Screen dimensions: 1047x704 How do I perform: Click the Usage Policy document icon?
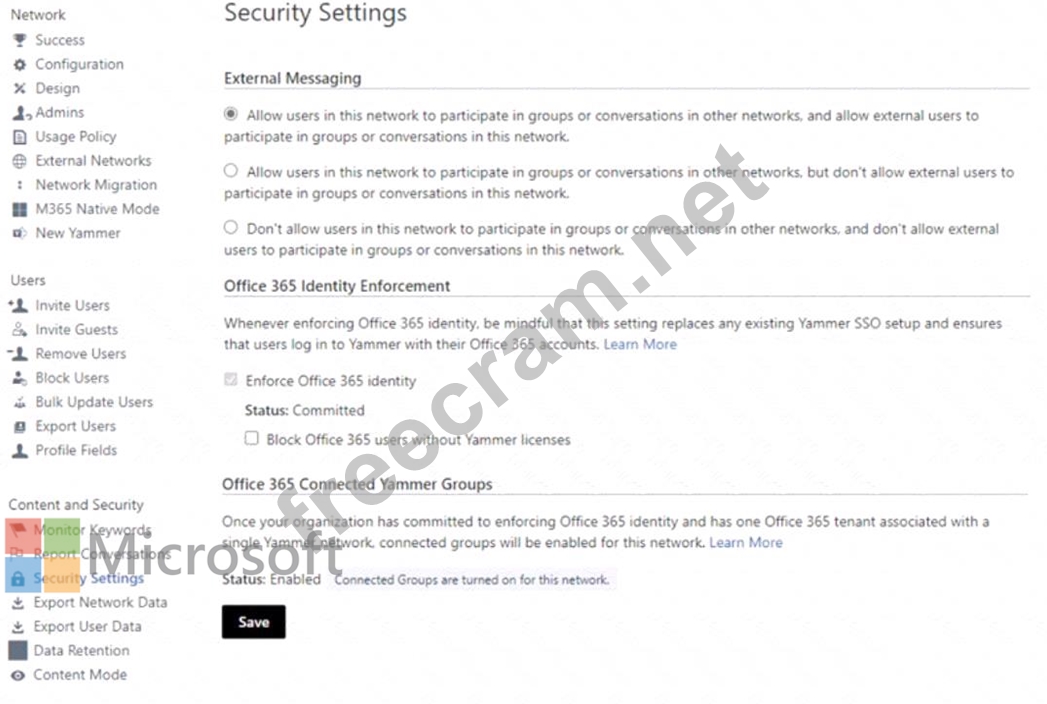[18, 137]
